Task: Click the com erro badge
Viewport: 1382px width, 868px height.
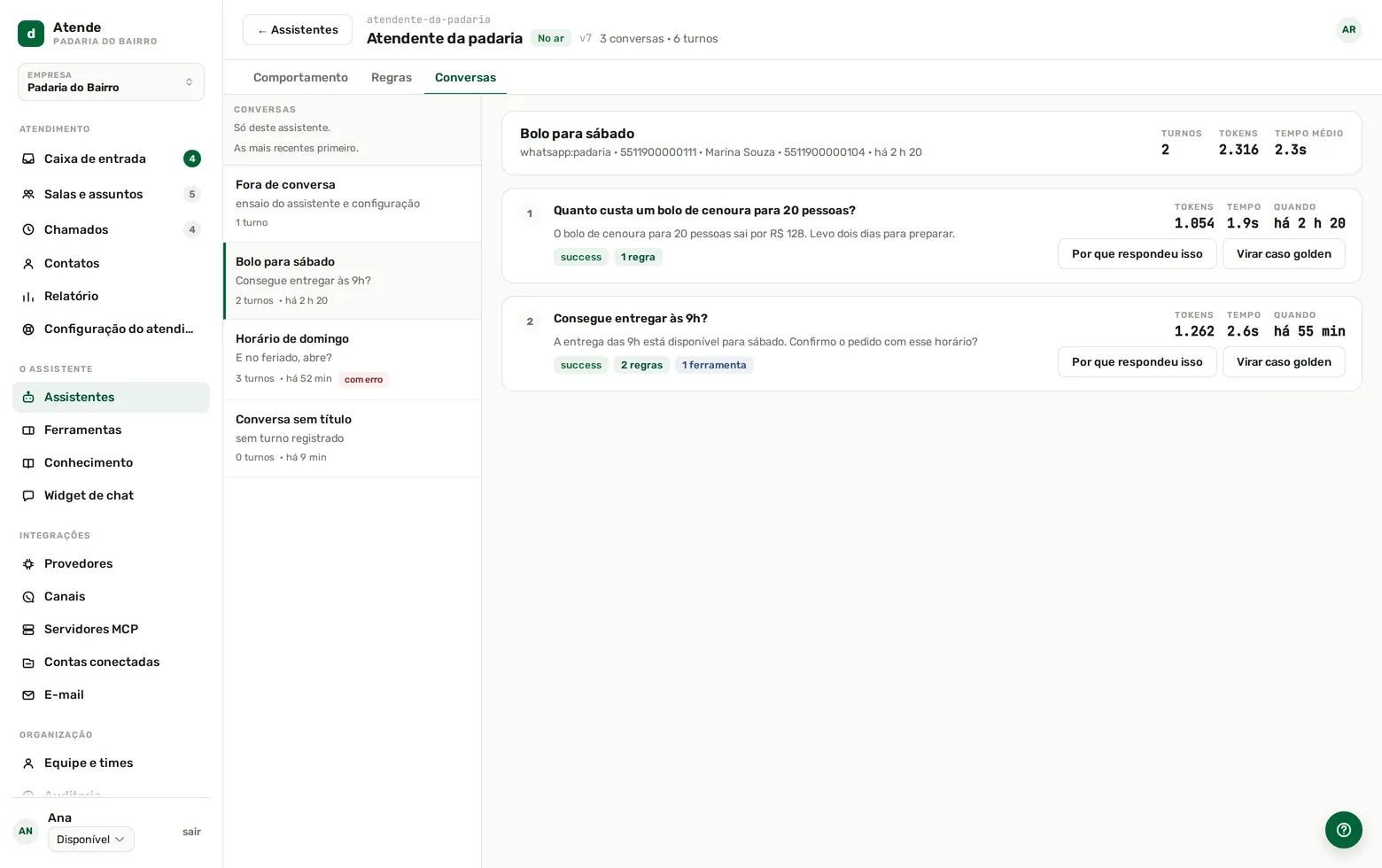Action: tap(363, 379)
